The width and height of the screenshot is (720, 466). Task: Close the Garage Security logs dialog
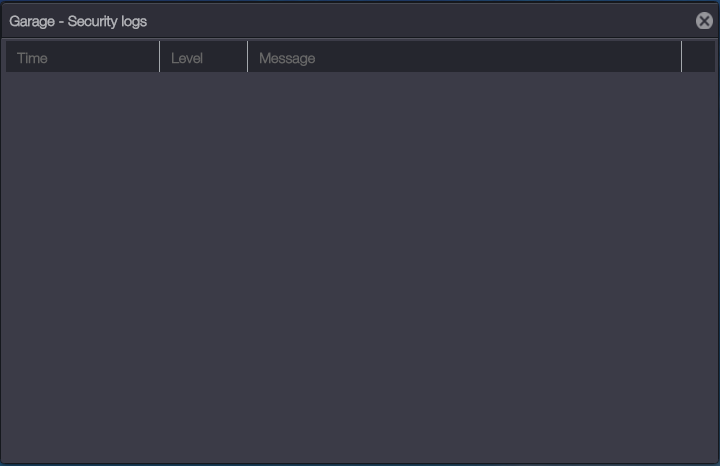pos(704,21)
